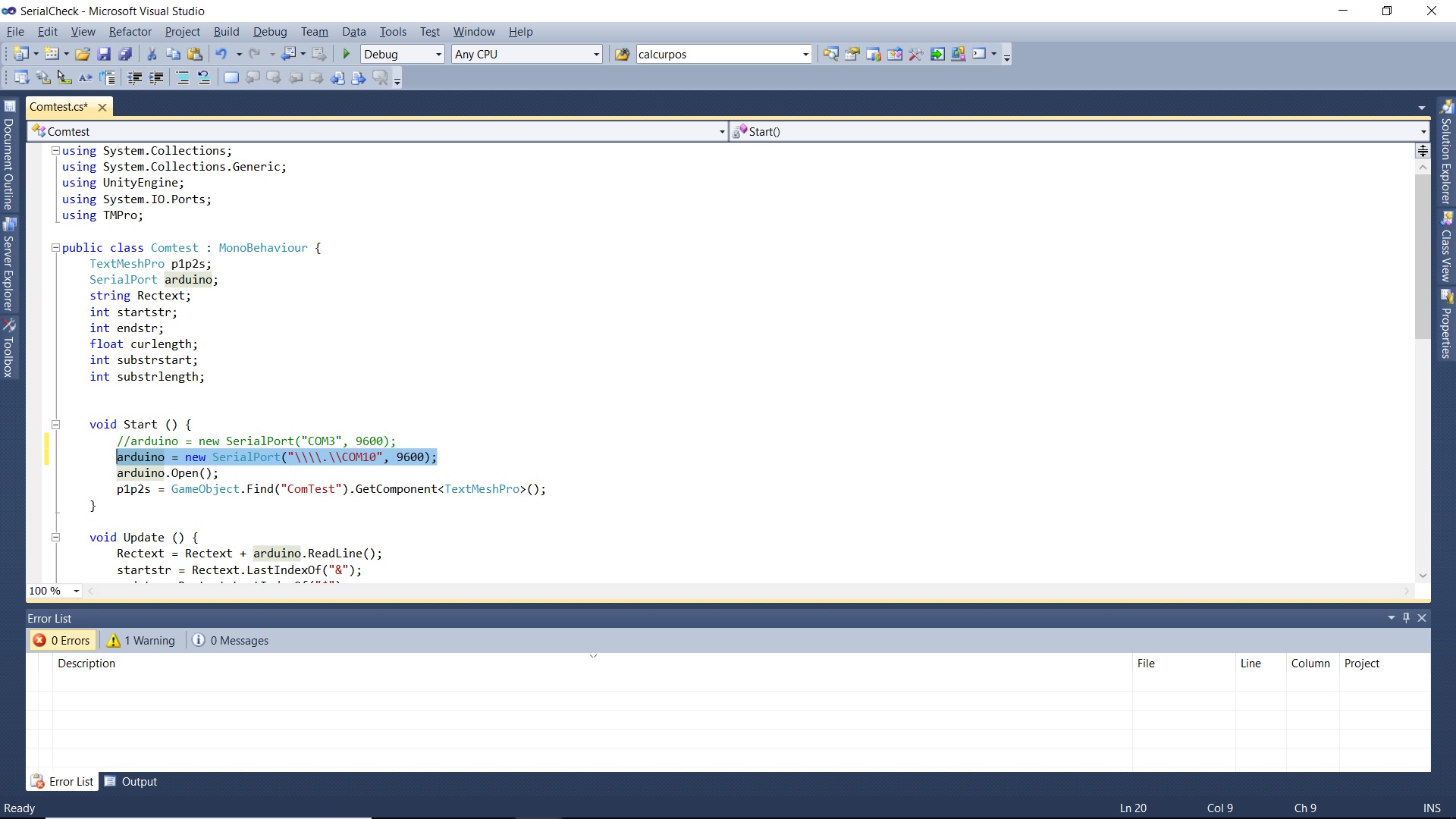Select the Comtest.cs* document tab
This screenshot has width=1456, height=819.
tap(59, 107)
